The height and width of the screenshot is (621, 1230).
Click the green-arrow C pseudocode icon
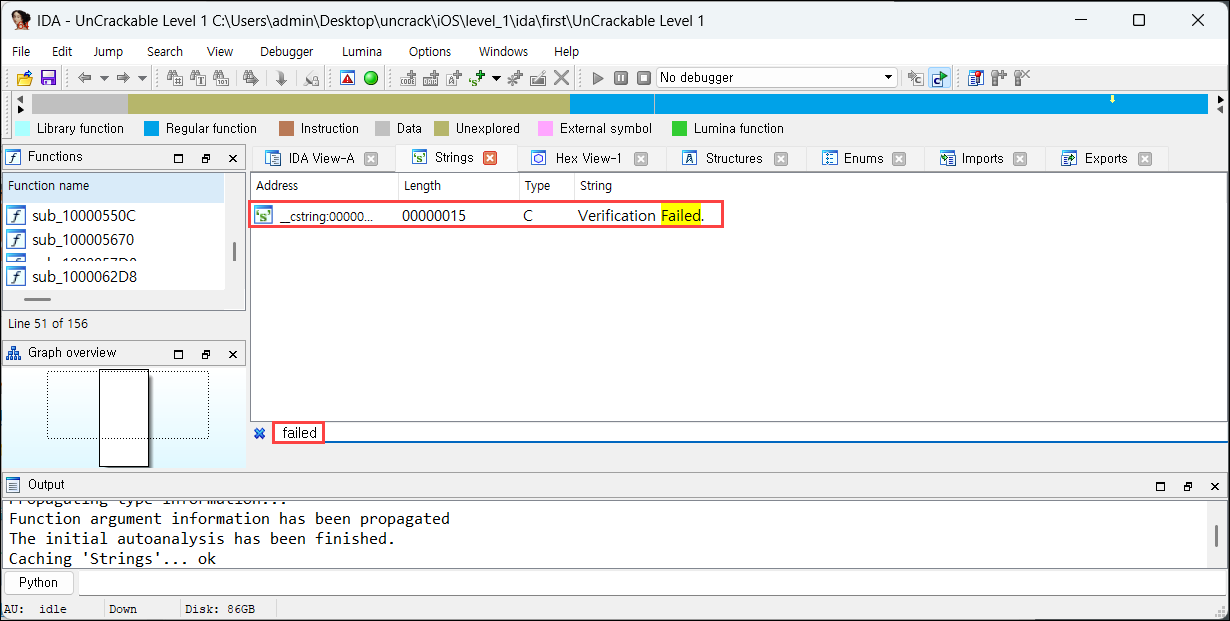click(939, 78)
